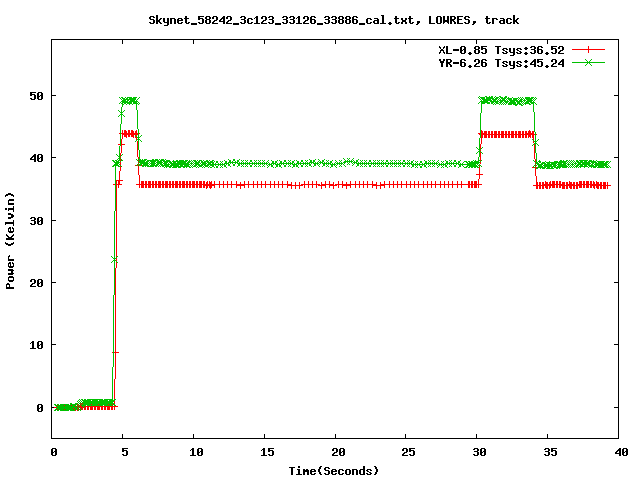The image size is (640, 480).
Task: Click y-axis tick label 20
Action: coord(36,283)
